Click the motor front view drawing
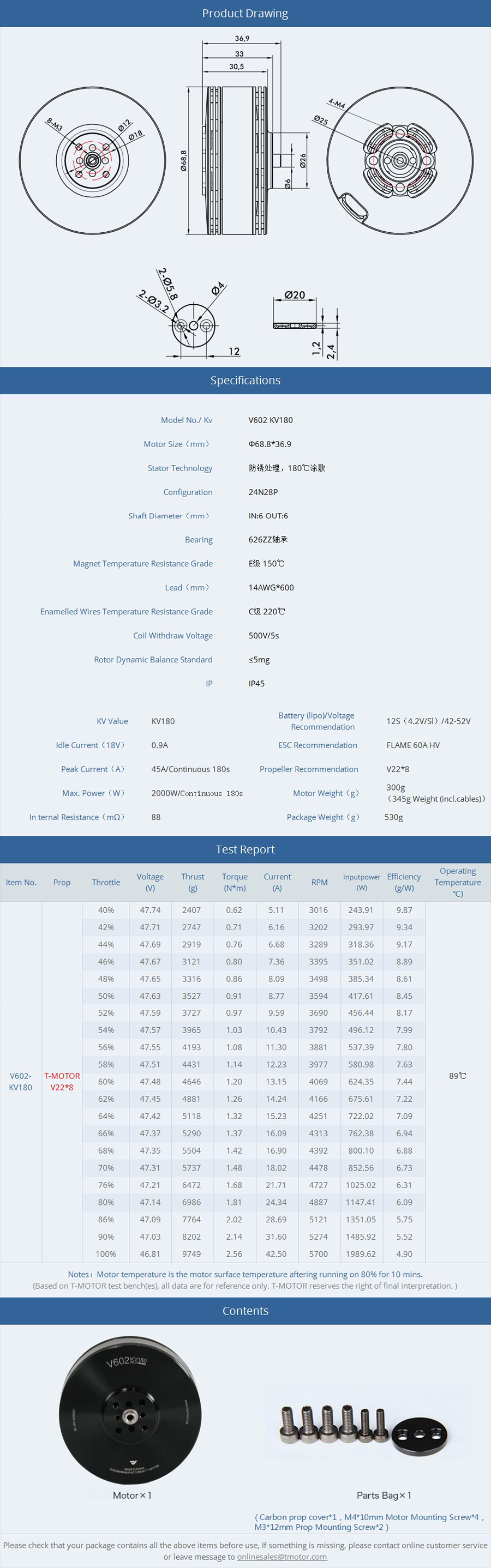491x1568 pixels. coord(92,161)
